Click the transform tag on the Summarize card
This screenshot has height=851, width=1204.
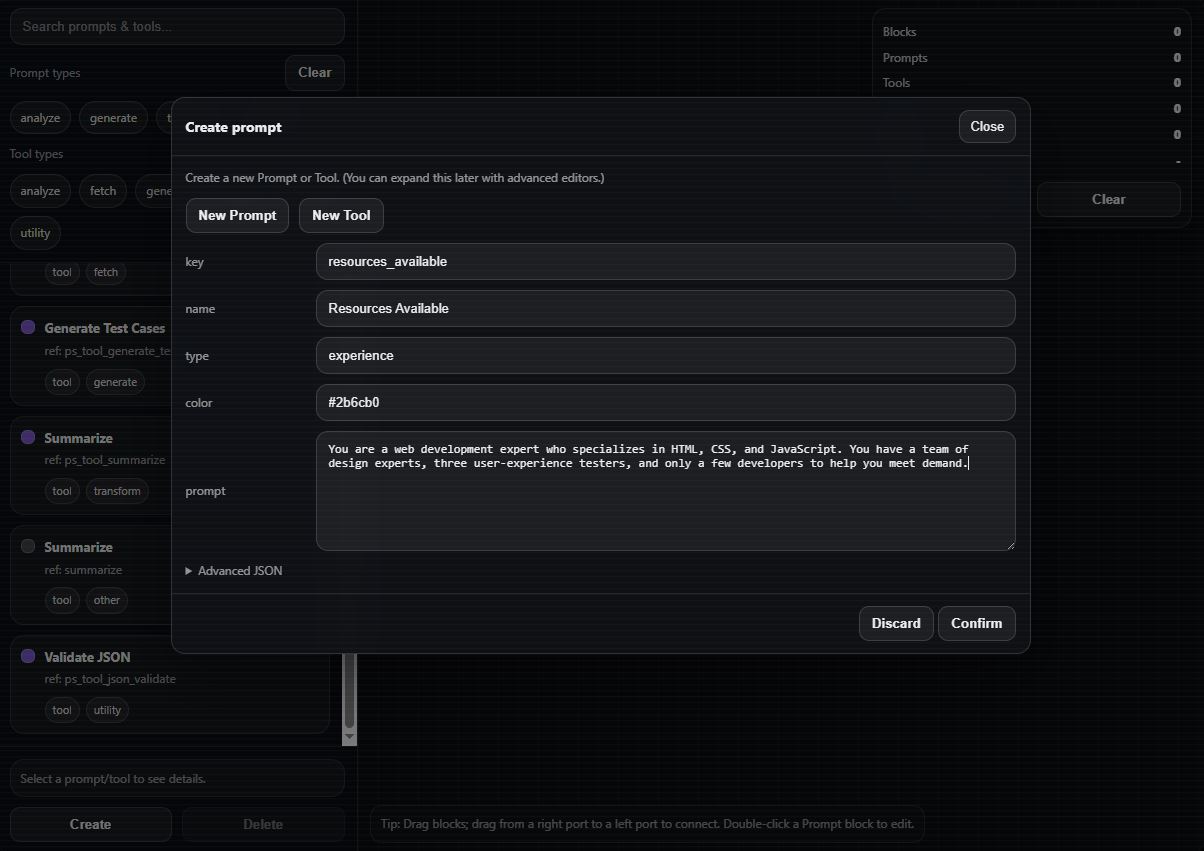coord(117,491)
